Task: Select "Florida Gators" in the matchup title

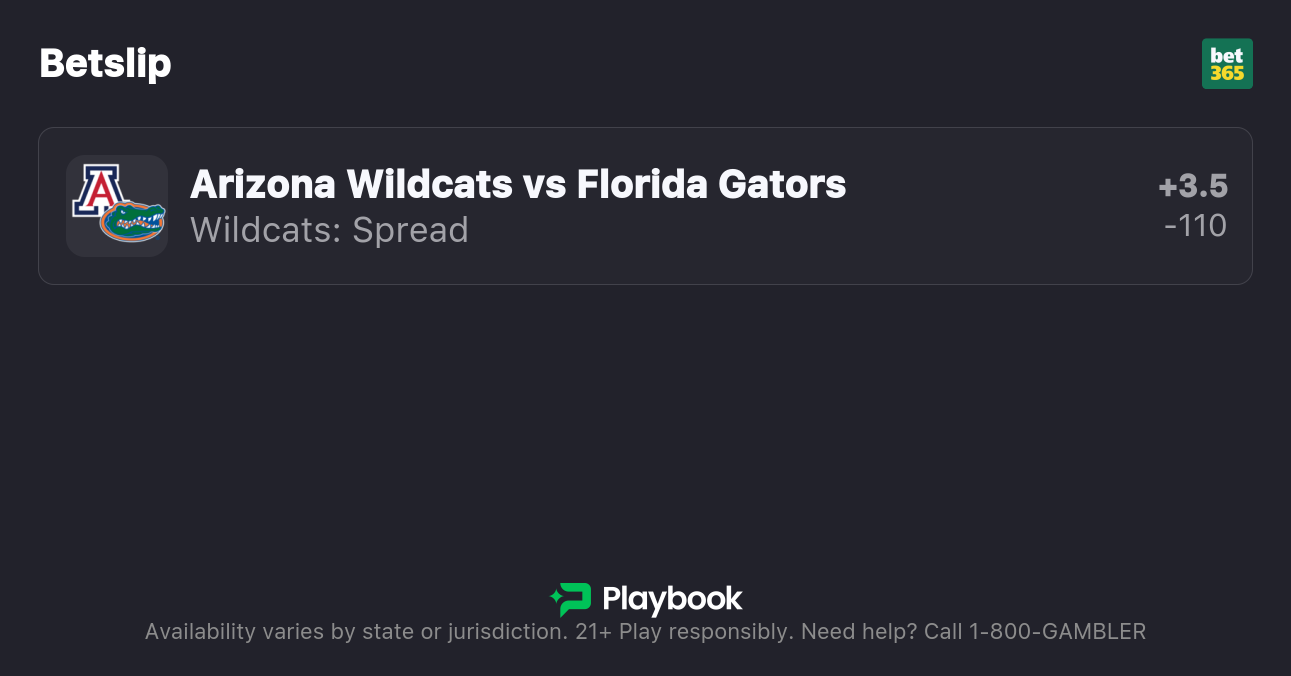Action: [x=711, y=185]
